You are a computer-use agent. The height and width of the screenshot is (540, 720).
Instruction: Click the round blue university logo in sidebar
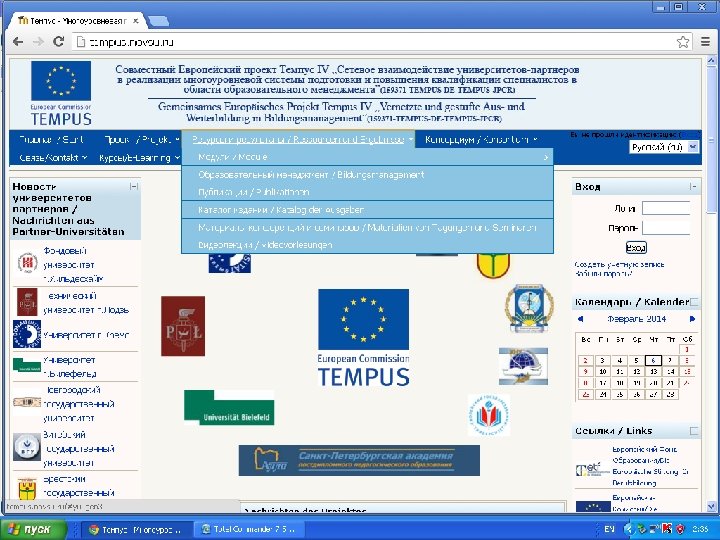[27, 334]
